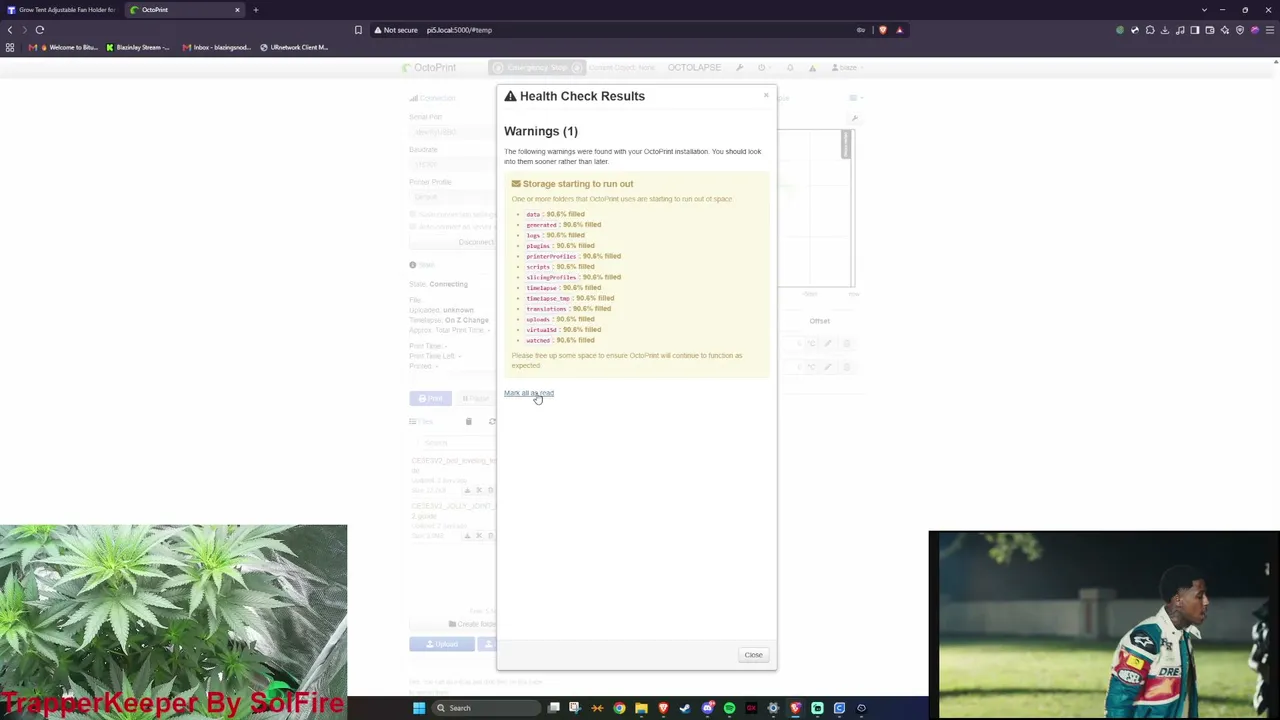1280x720 pixels.
Task: Click Mark all as read link
Action: 529,393
